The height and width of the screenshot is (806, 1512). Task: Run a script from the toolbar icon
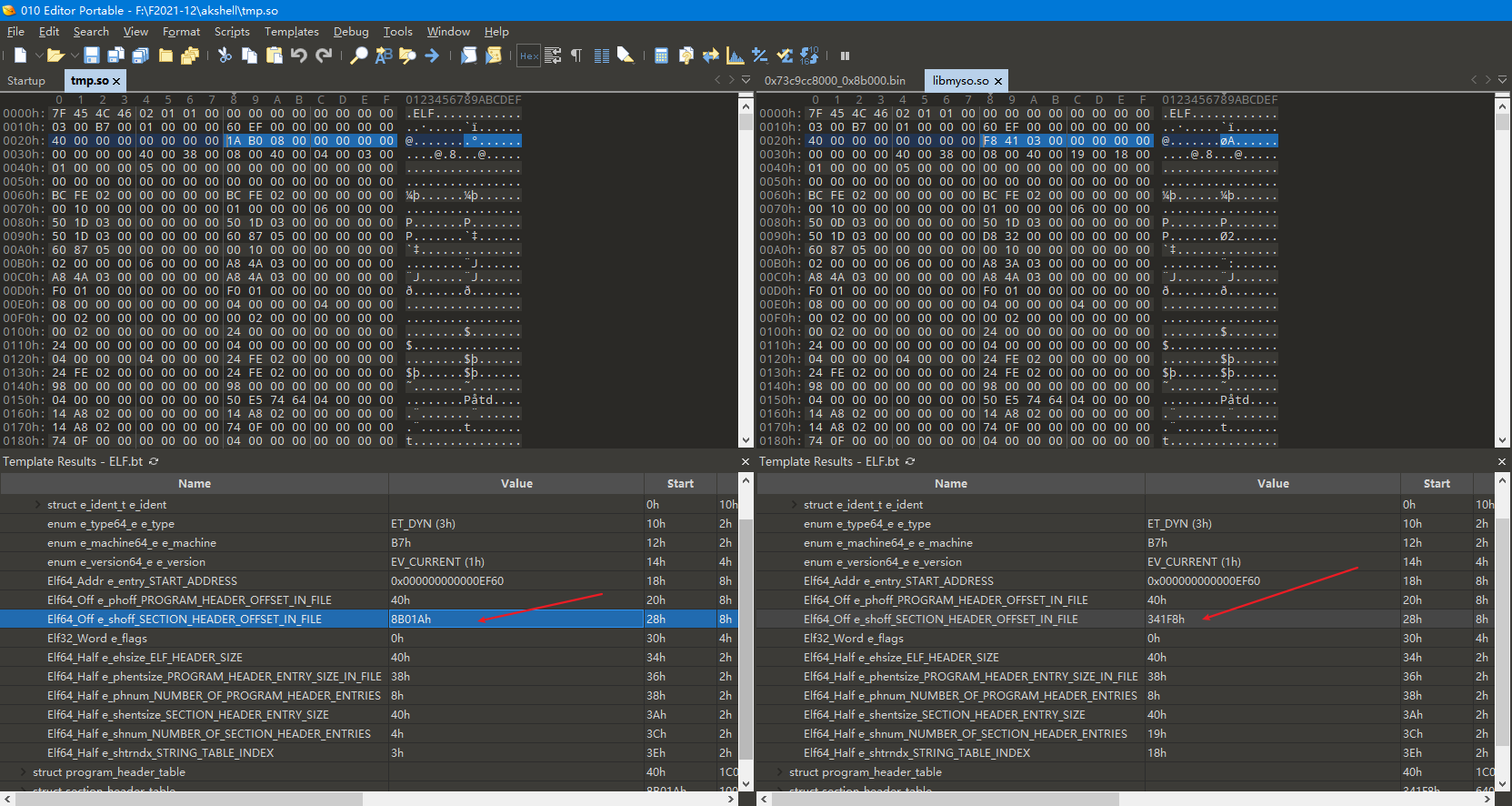click(x=468, y=55)
